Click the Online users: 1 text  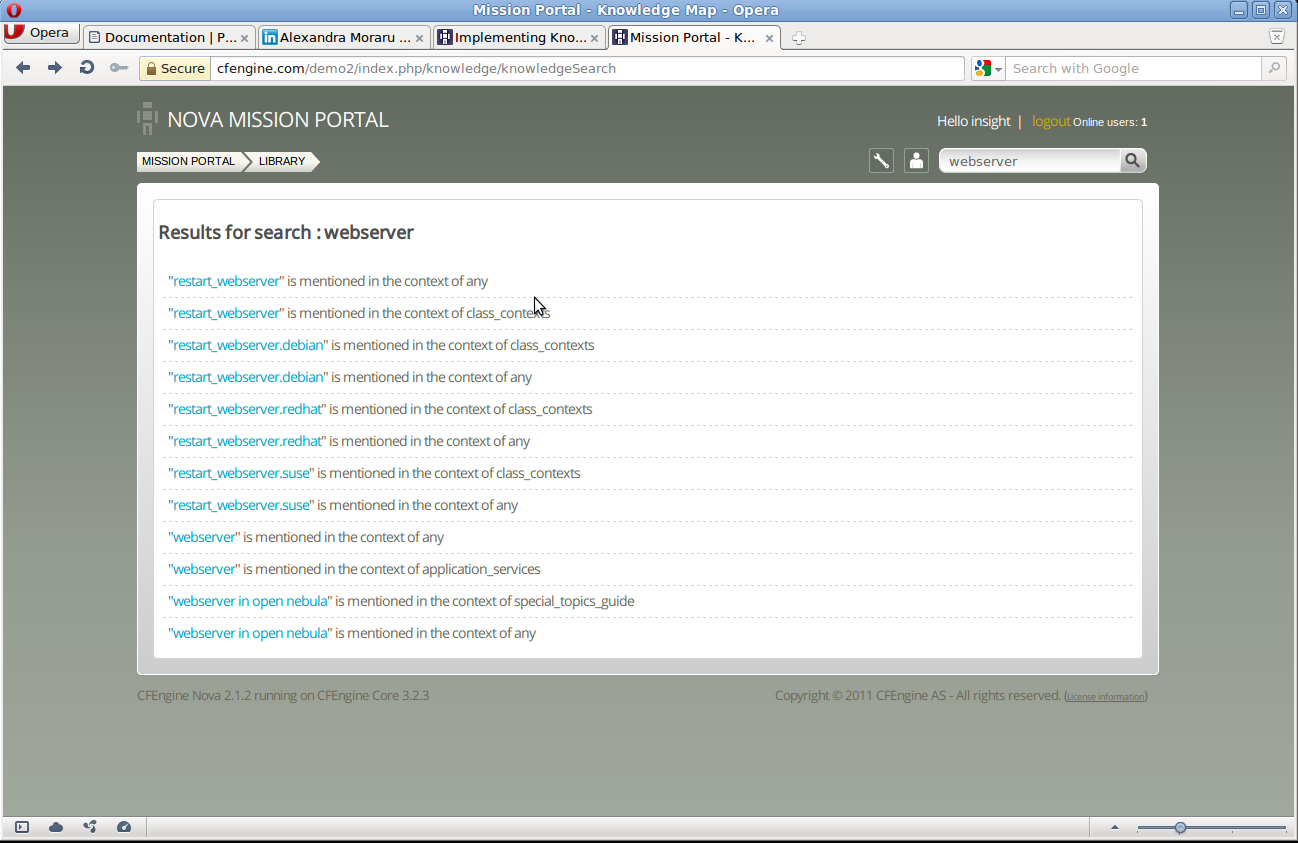[x=1110, y=122]
